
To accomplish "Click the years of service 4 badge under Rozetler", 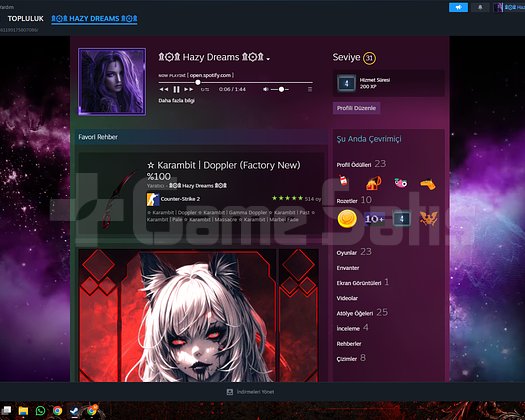I will (401, 219).
